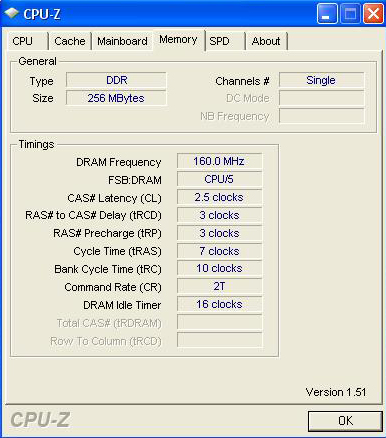Screen dimensions: 386x438
Task: Click the Memory tab label
Action: [178, 40]
